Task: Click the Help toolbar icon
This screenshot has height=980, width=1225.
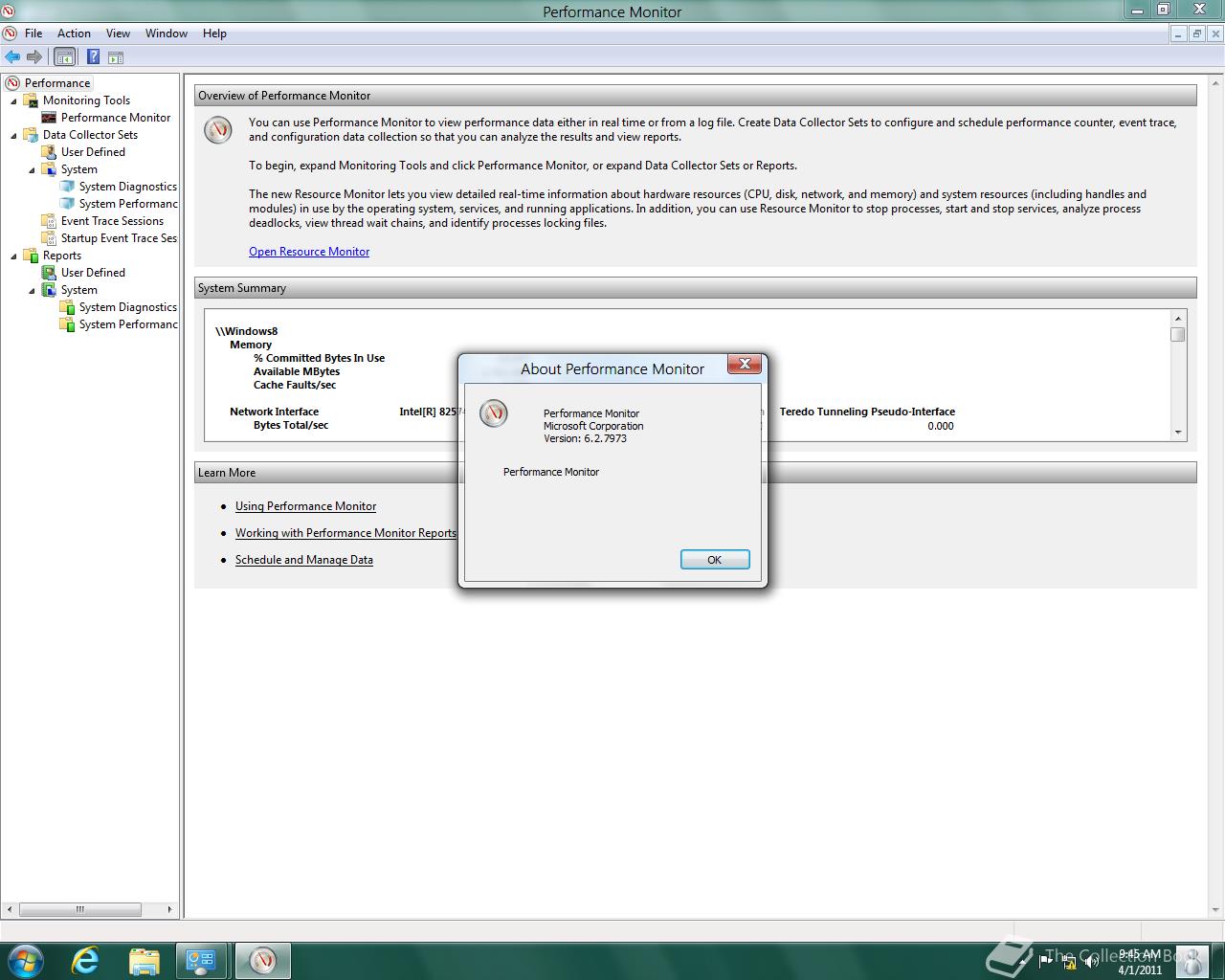Action: tap(93, 57)
